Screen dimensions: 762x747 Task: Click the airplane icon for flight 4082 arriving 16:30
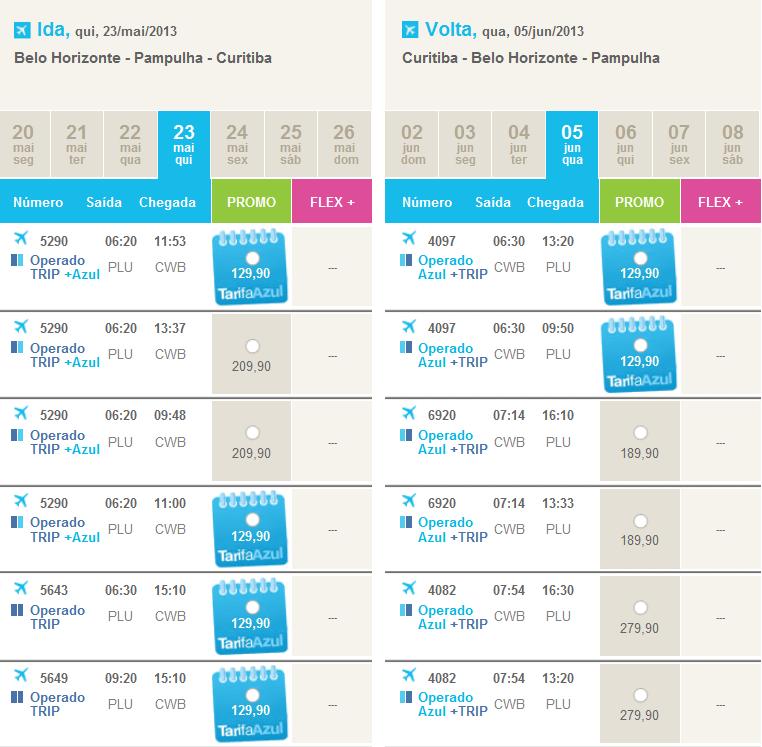[408, 588]
